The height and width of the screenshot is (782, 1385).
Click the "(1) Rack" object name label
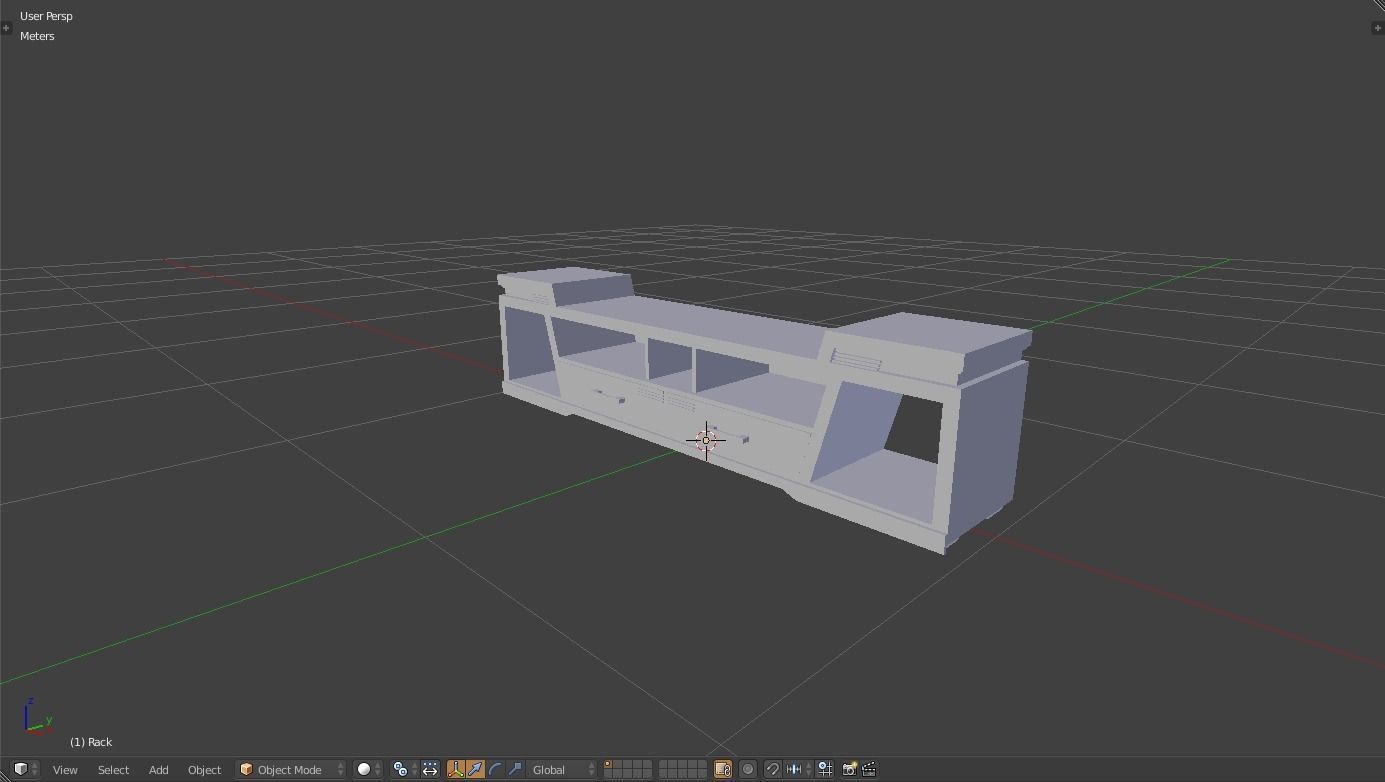click(91, 742)
